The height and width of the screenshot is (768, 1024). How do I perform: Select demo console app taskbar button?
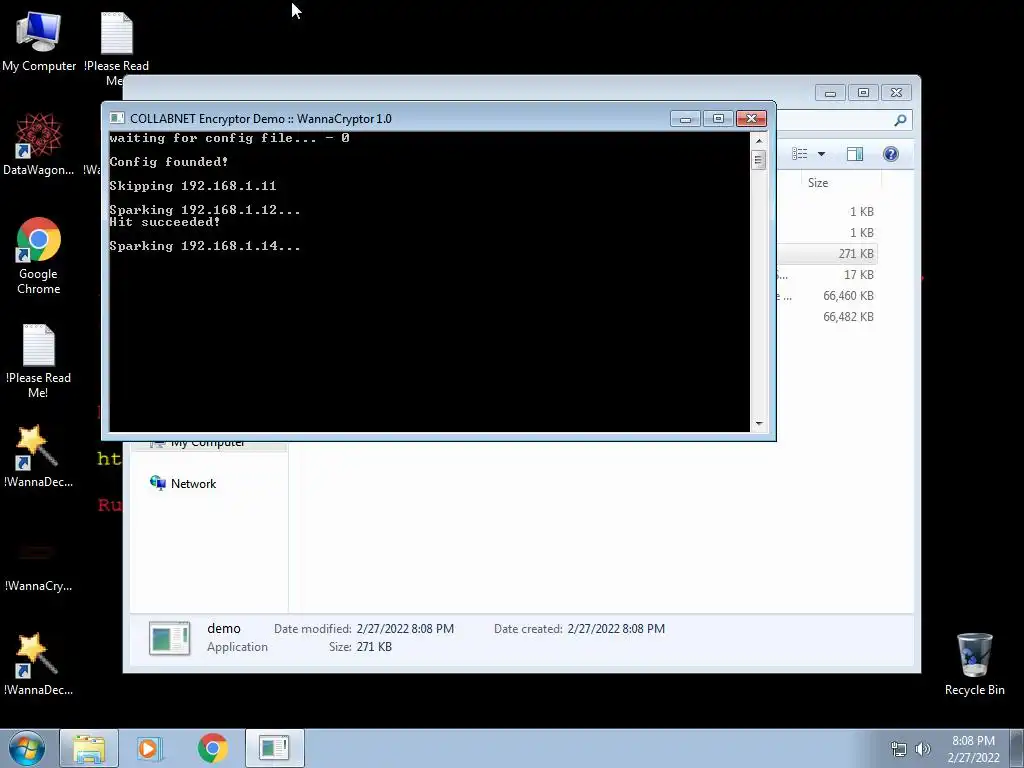(274, 748)
